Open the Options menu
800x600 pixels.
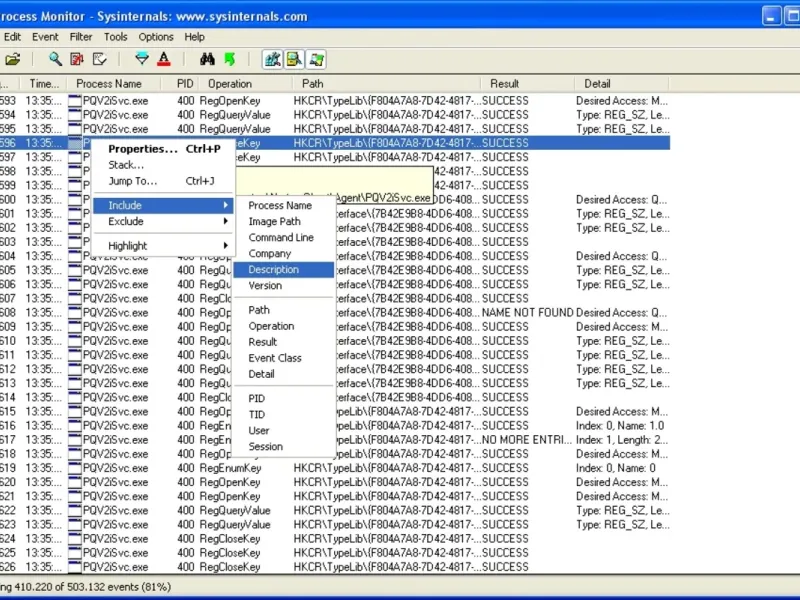coord(156,37)
